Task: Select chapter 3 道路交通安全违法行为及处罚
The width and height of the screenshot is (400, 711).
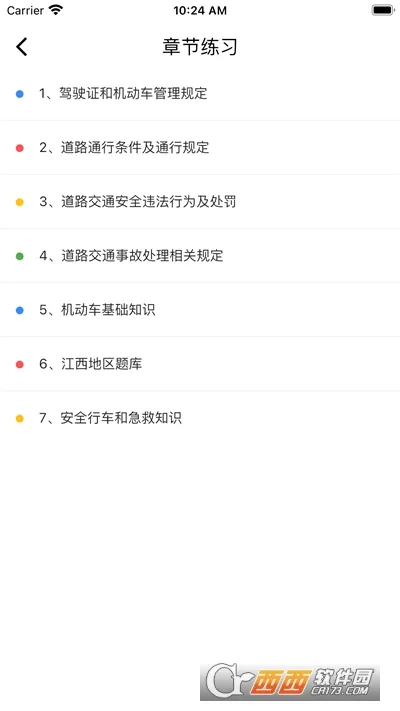Action: click(x=200, y=202)
